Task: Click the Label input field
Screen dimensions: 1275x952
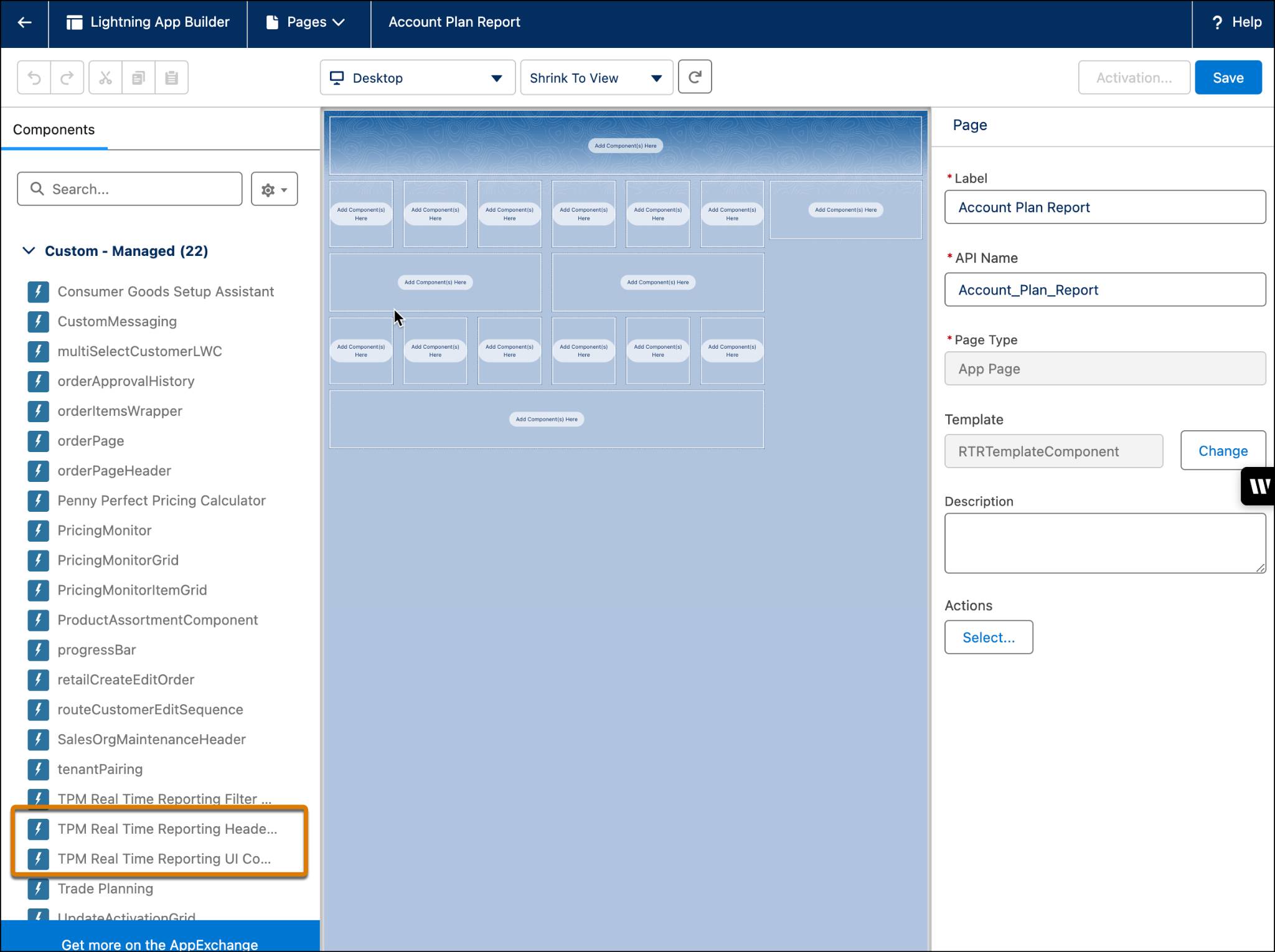Action: click(x=1105, y=207)
